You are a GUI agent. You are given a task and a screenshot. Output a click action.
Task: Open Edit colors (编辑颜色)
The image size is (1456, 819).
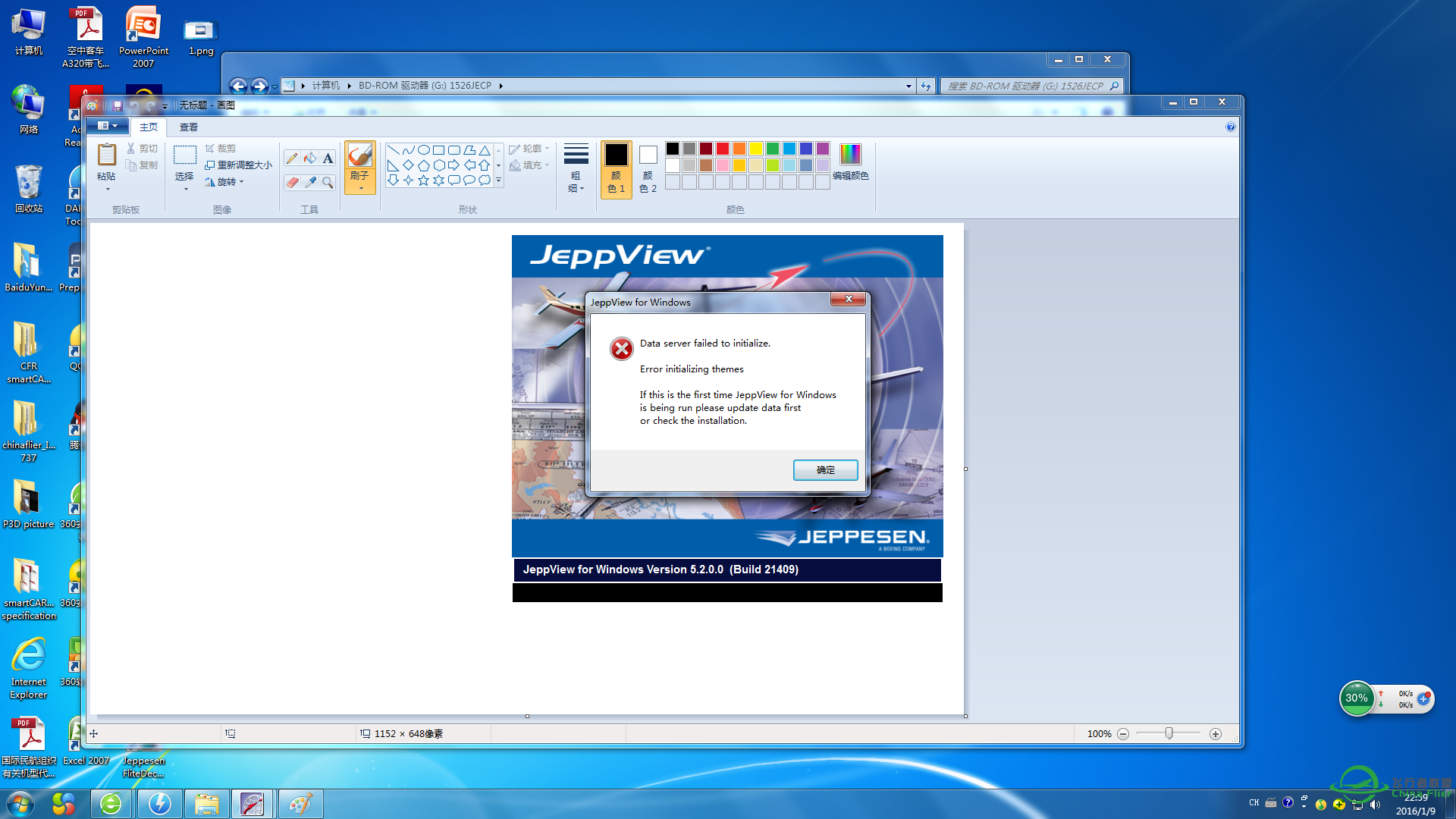pos(850,162)
